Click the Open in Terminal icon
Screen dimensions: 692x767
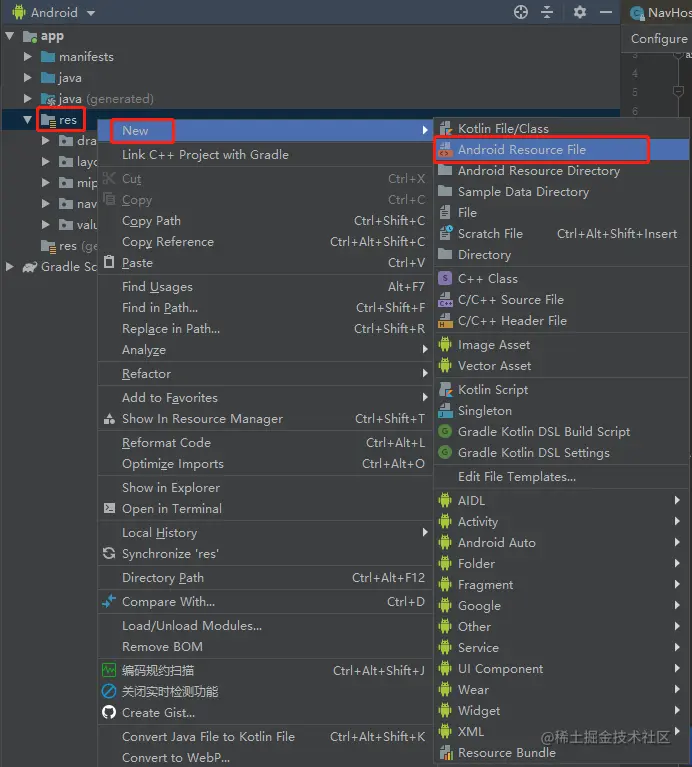[x=110, y=509]
